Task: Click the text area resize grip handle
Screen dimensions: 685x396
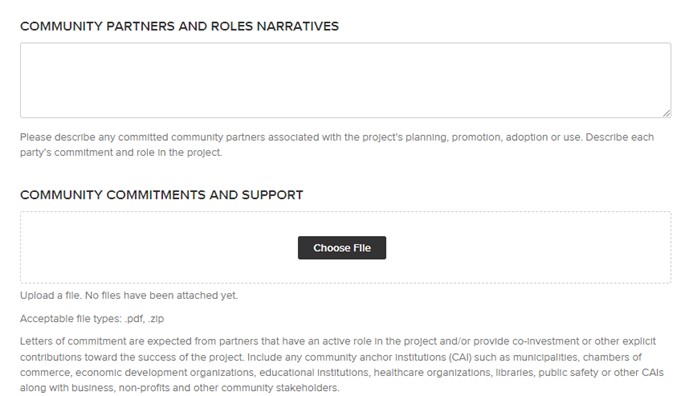Action: (666, 113)
